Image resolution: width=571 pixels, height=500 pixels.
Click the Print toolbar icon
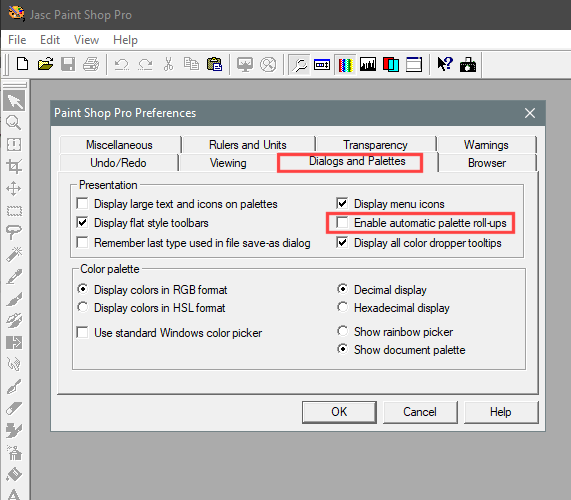[91, 64]
